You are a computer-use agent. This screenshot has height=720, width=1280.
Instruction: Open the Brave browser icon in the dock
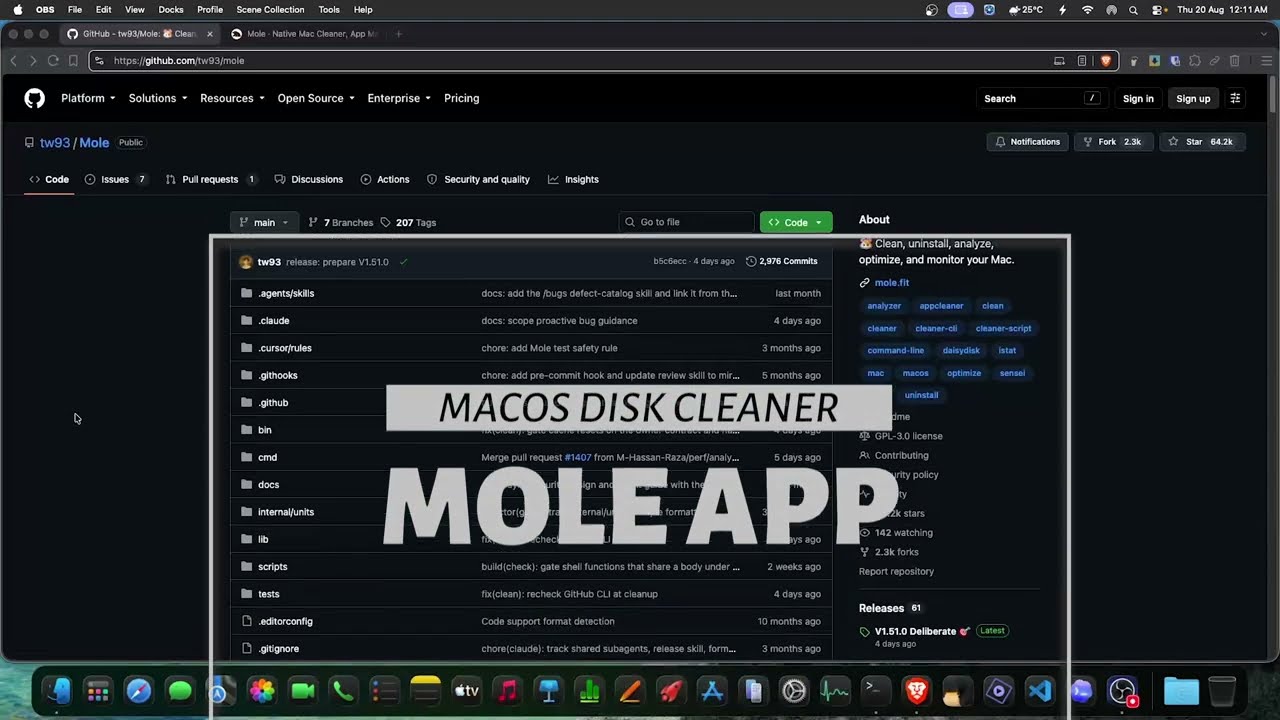pyautogui.click(x=916, y=690)
